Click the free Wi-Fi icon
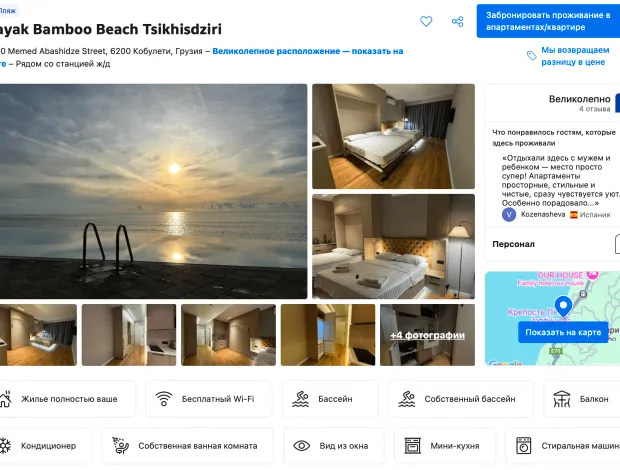The width and height of the screenshot is (620, 470). pos(164,399)
